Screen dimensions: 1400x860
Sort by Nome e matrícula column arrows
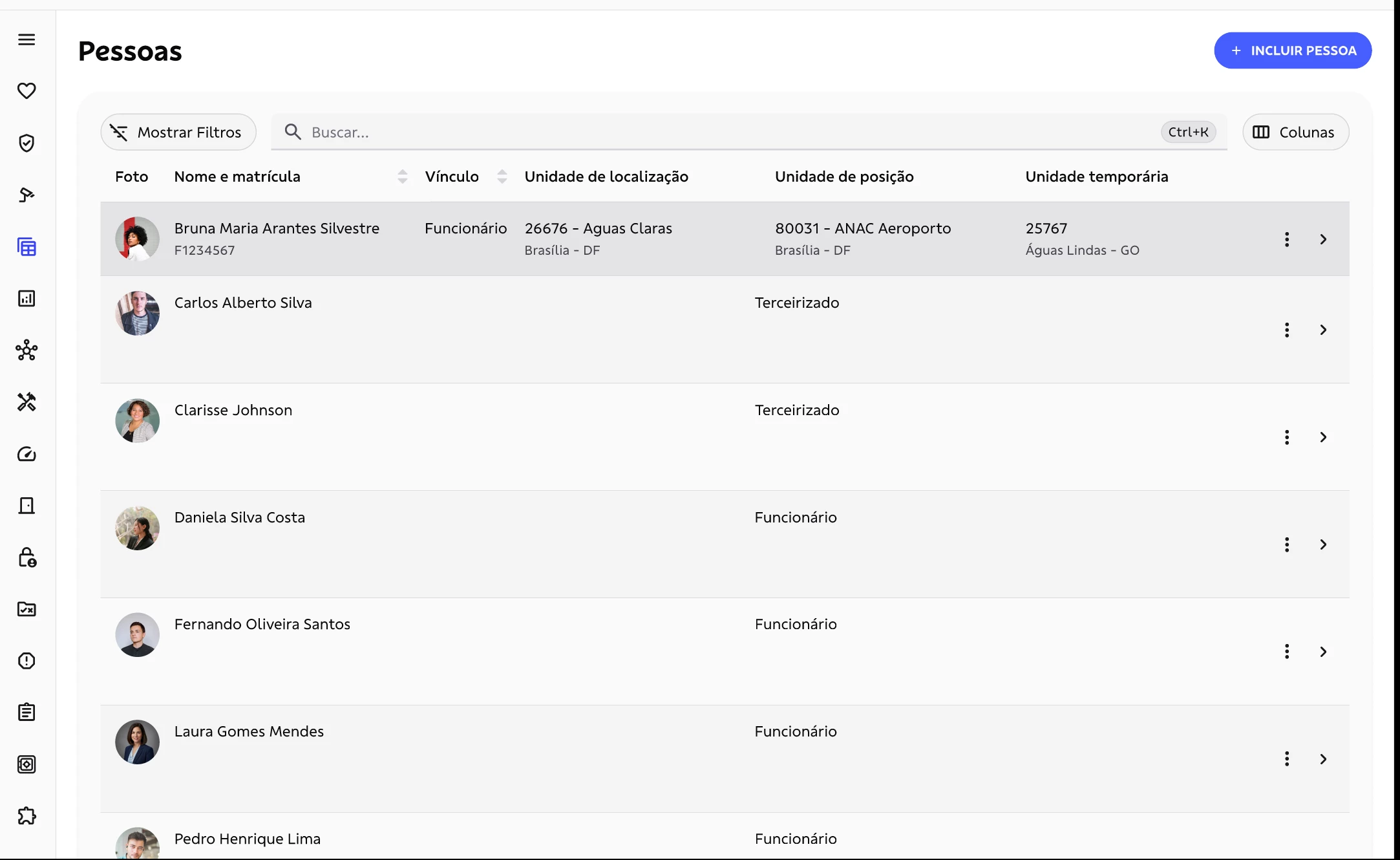(x=402, y=177)
